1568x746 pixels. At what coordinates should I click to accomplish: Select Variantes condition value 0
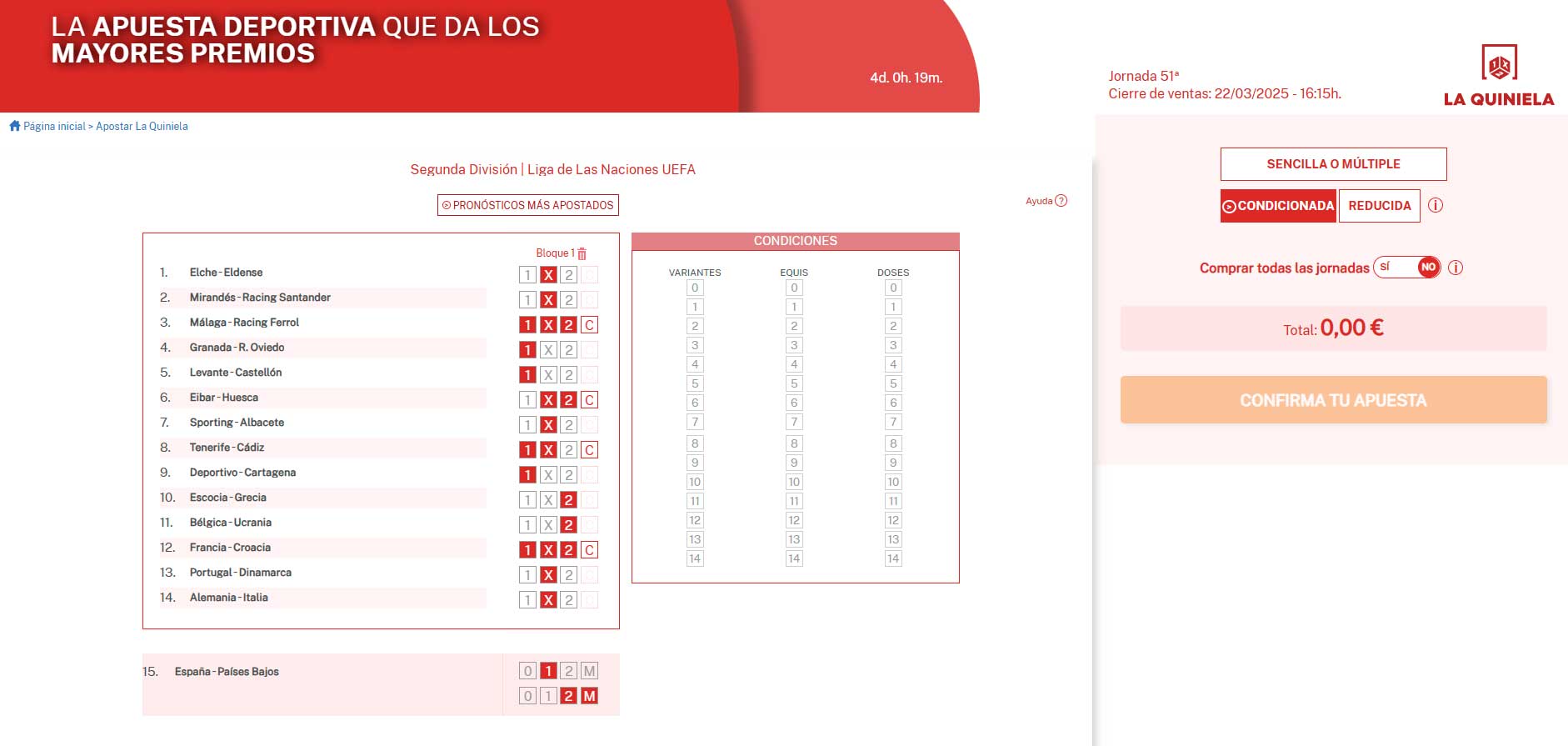tap(695, 288)
